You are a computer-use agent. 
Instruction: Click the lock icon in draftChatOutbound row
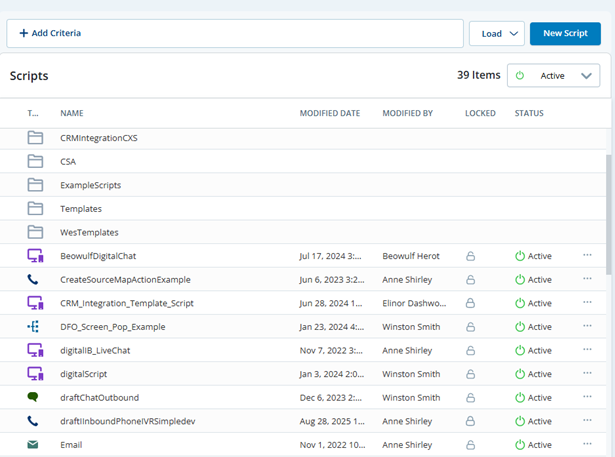(x=470, y=398)
